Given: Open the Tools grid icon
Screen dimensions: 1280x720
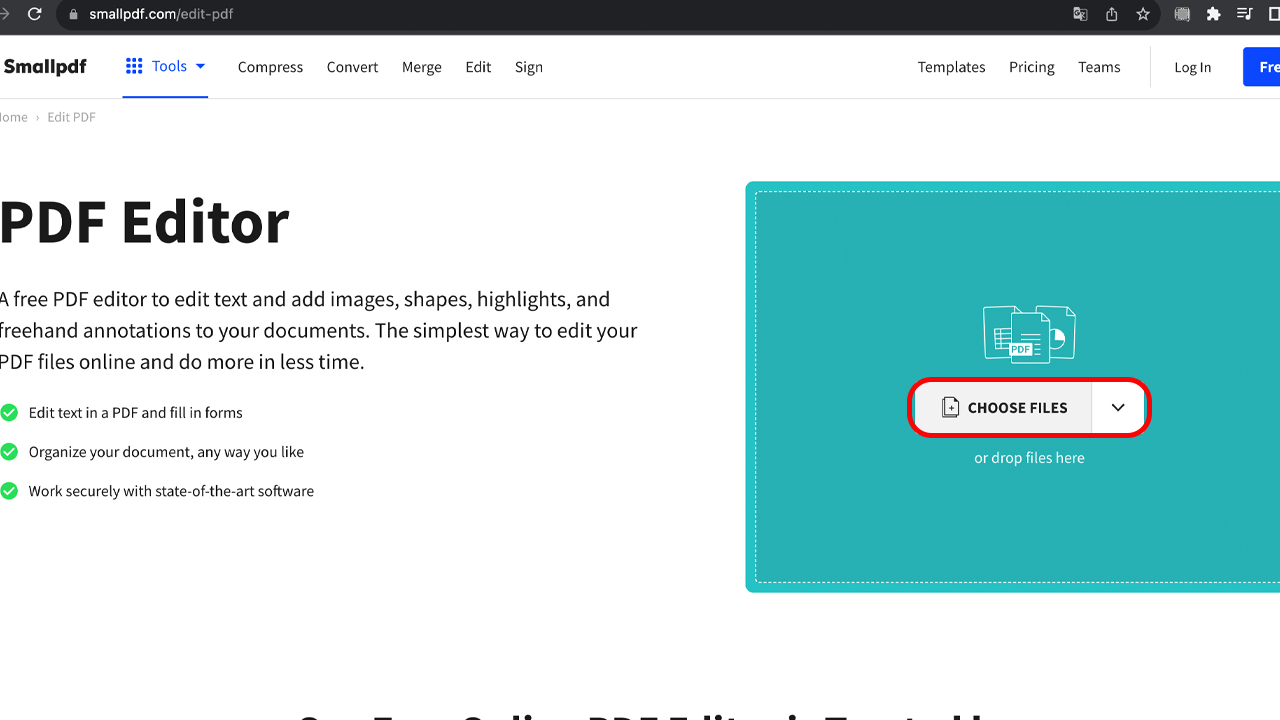Looking at the screenshot, I should [x=134, y=66].
